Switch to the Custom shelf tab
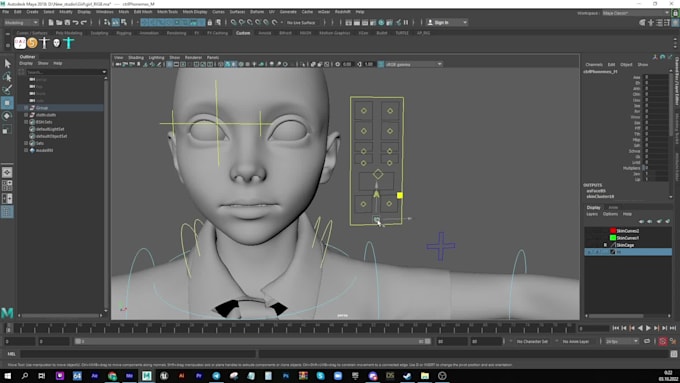The height and width of the screenshot is (383, 680). (x=243, y=33)
